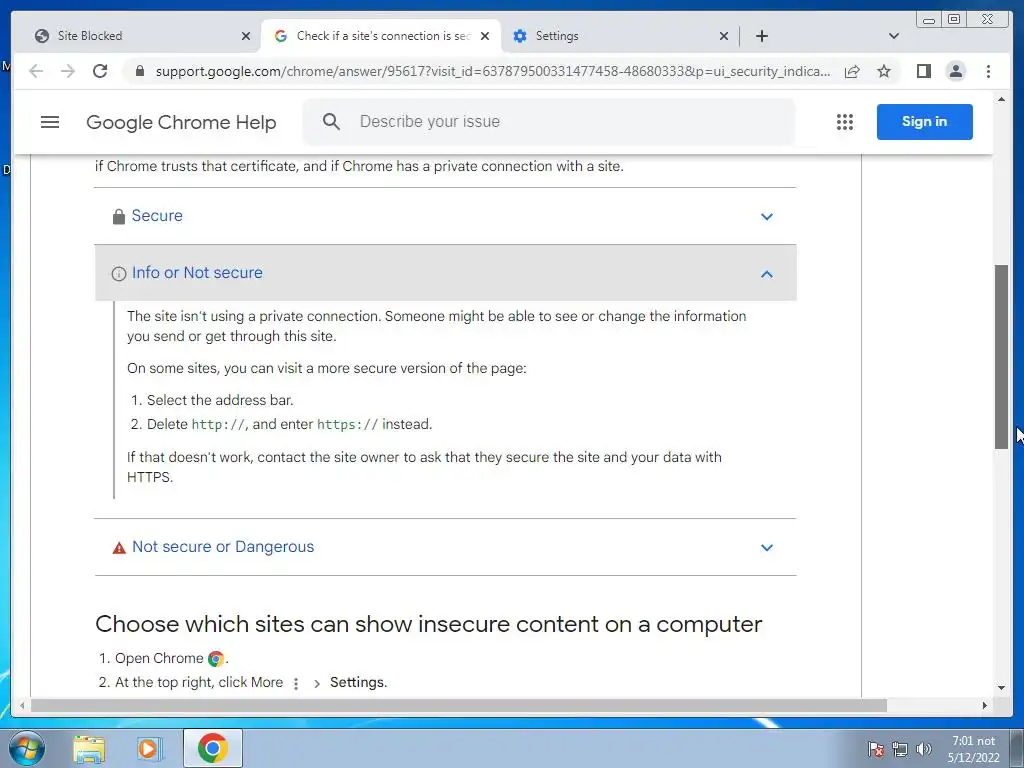The height and width of the screenshot is (768, 1024).
Task: Close the Check if a site's connection tab
Action: pyautogui.click(x=485, y=36)
